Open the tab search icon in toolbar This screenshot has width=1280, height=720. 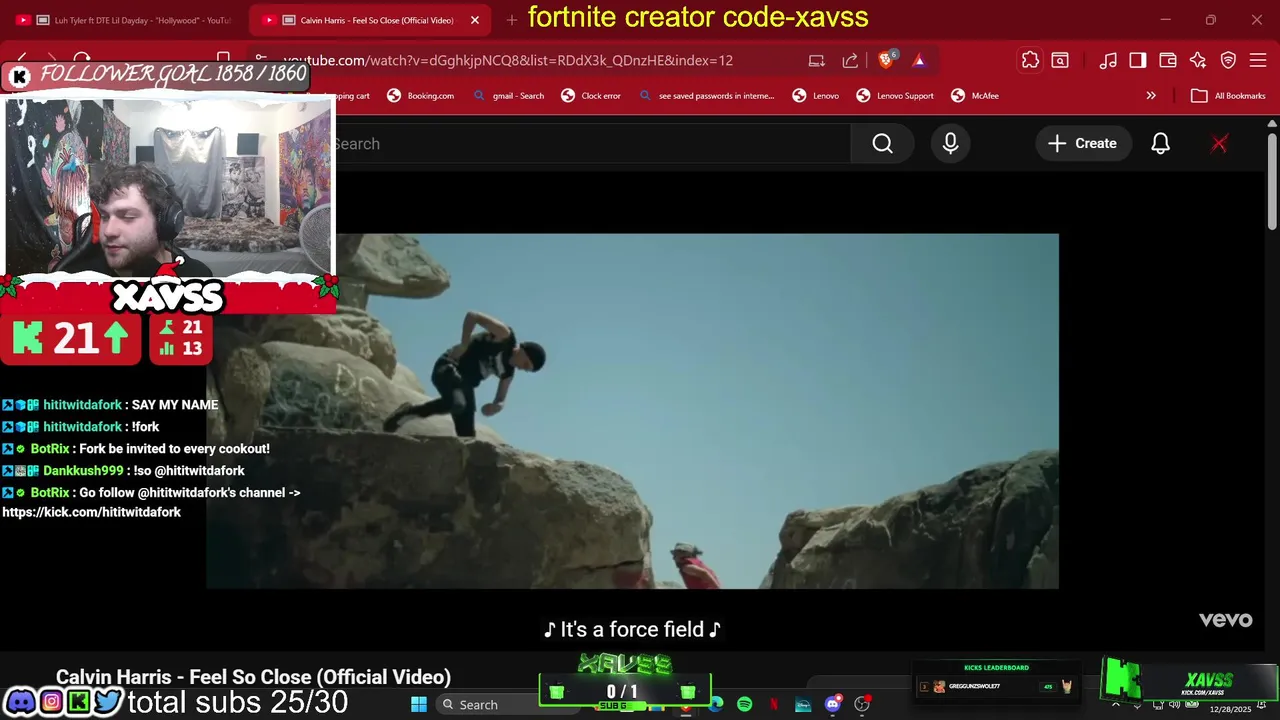click(1060, 60)
